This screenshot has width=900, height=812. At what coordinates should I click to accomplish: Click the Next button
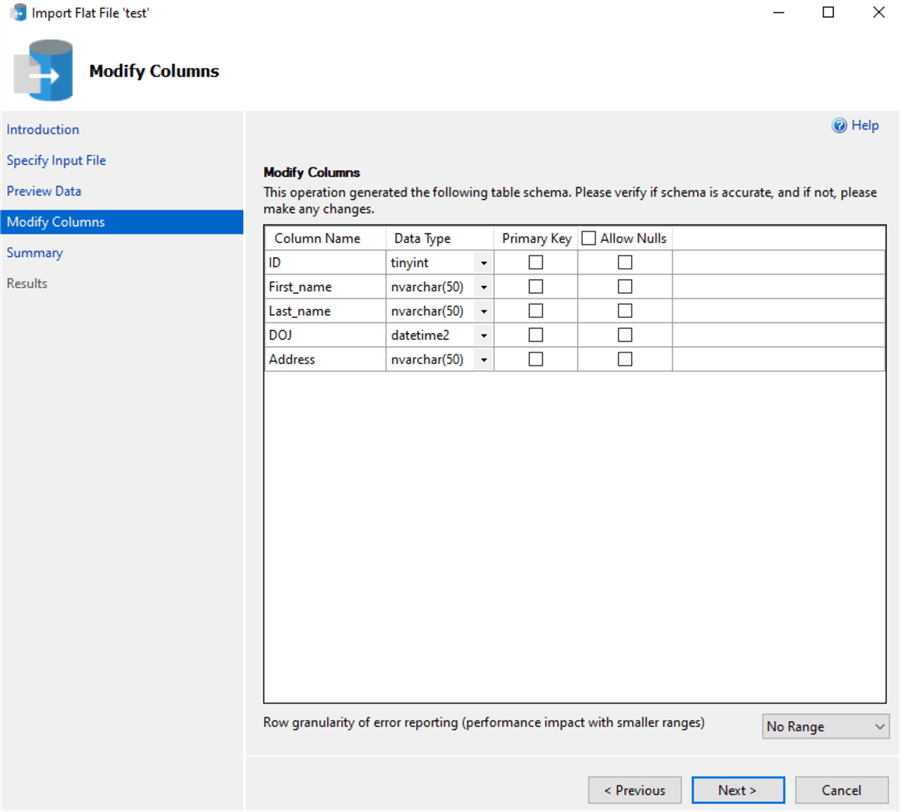pos(738,790)
